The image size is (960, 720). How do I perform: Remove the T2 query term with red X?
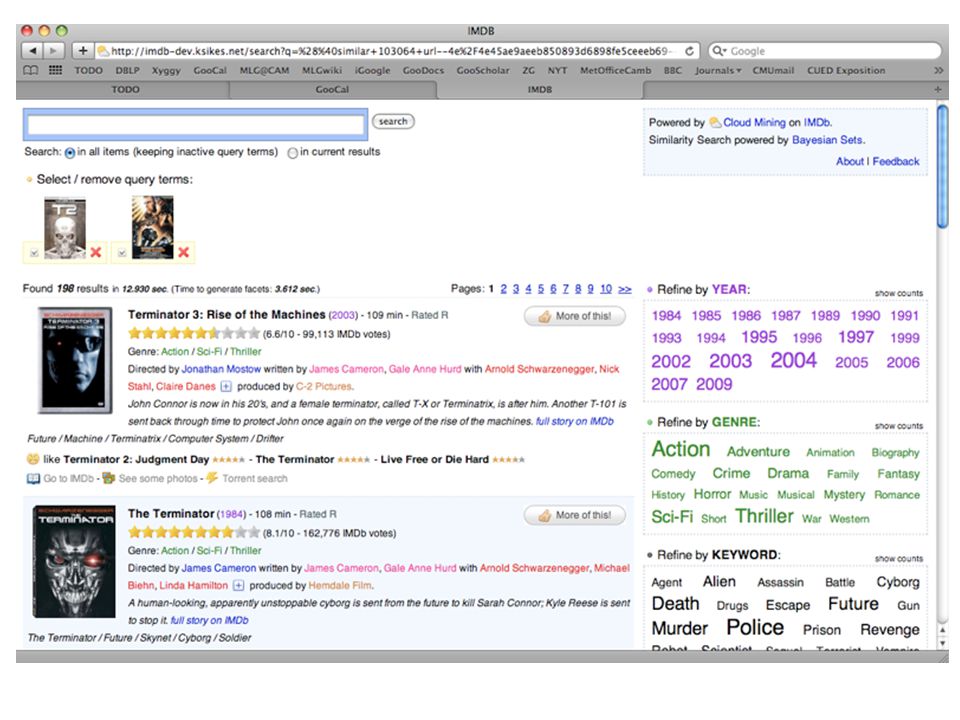coord(96,252)
